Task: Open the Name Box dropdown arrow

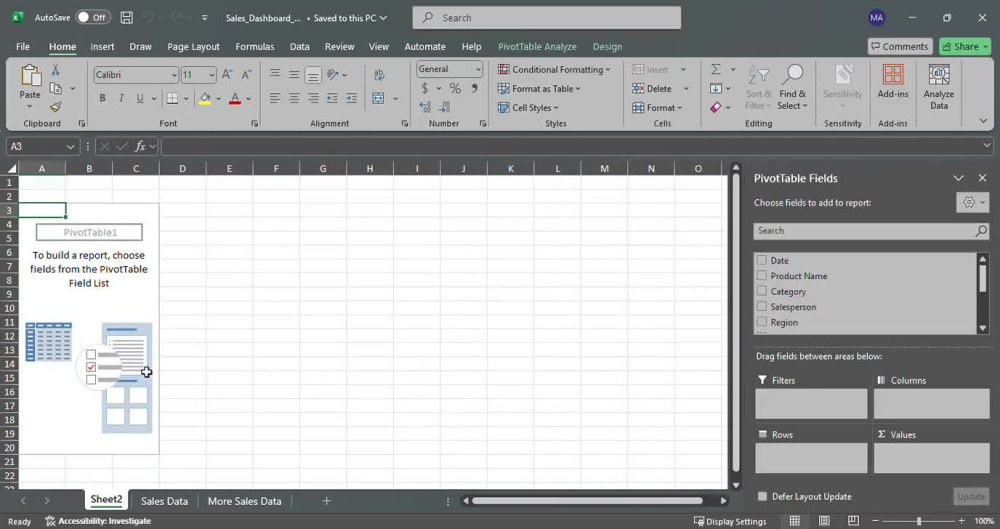Action: pos(70,147)
